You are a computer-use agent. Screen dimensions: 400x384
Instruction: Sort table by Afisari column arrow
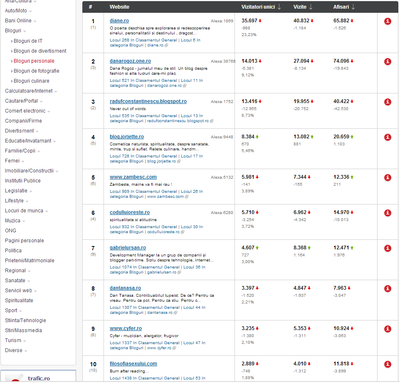[353, 7]
